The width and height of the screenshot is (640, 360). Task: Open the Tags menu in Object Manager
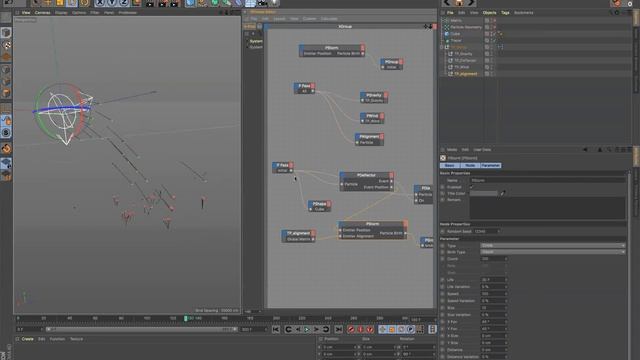(x=505, y=13)
